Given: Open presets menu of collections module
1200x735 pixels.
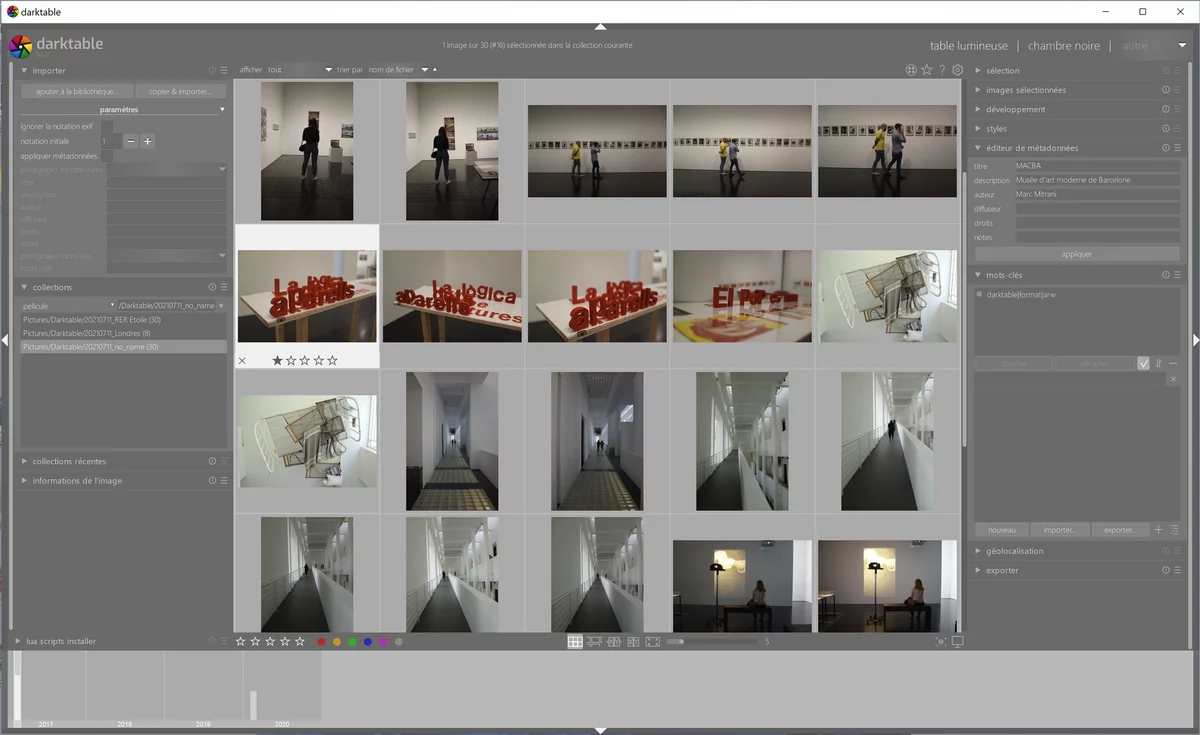Looking at the screenshot, I should (224, 287).
